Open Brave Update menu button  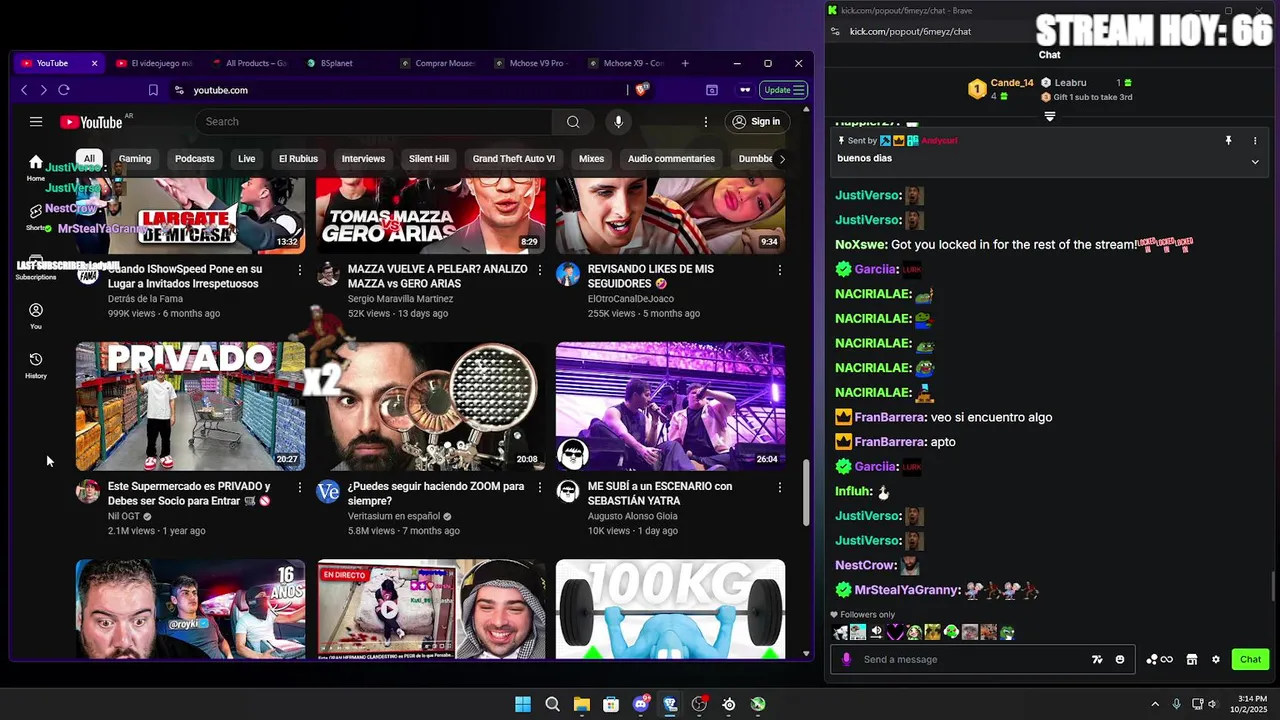pos(784,90)
